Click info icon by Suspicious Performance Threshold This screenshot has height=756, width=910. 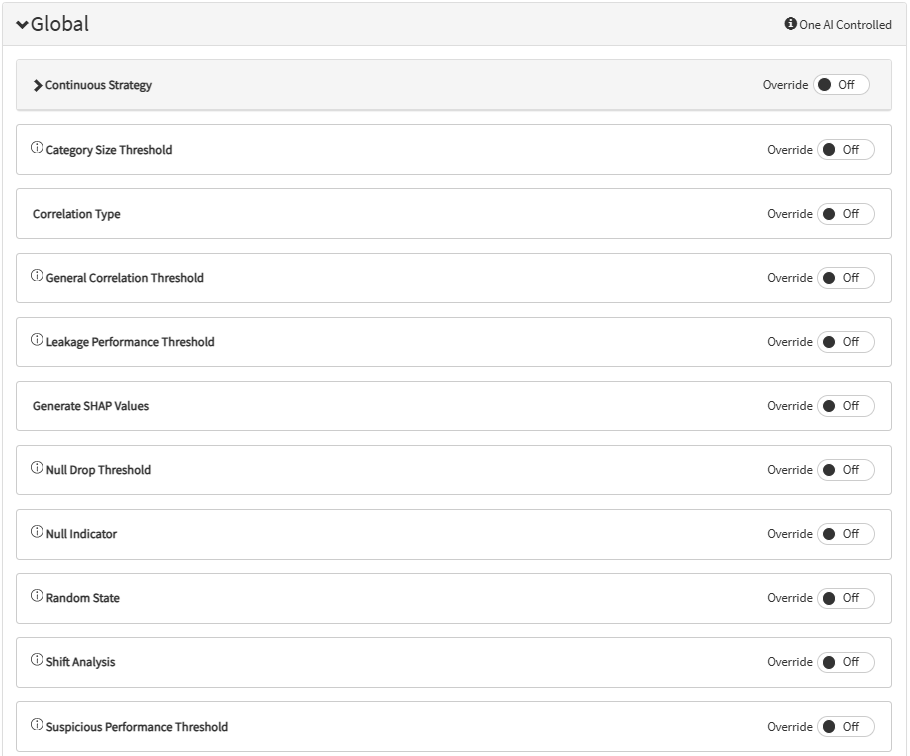tap(37, 725)
